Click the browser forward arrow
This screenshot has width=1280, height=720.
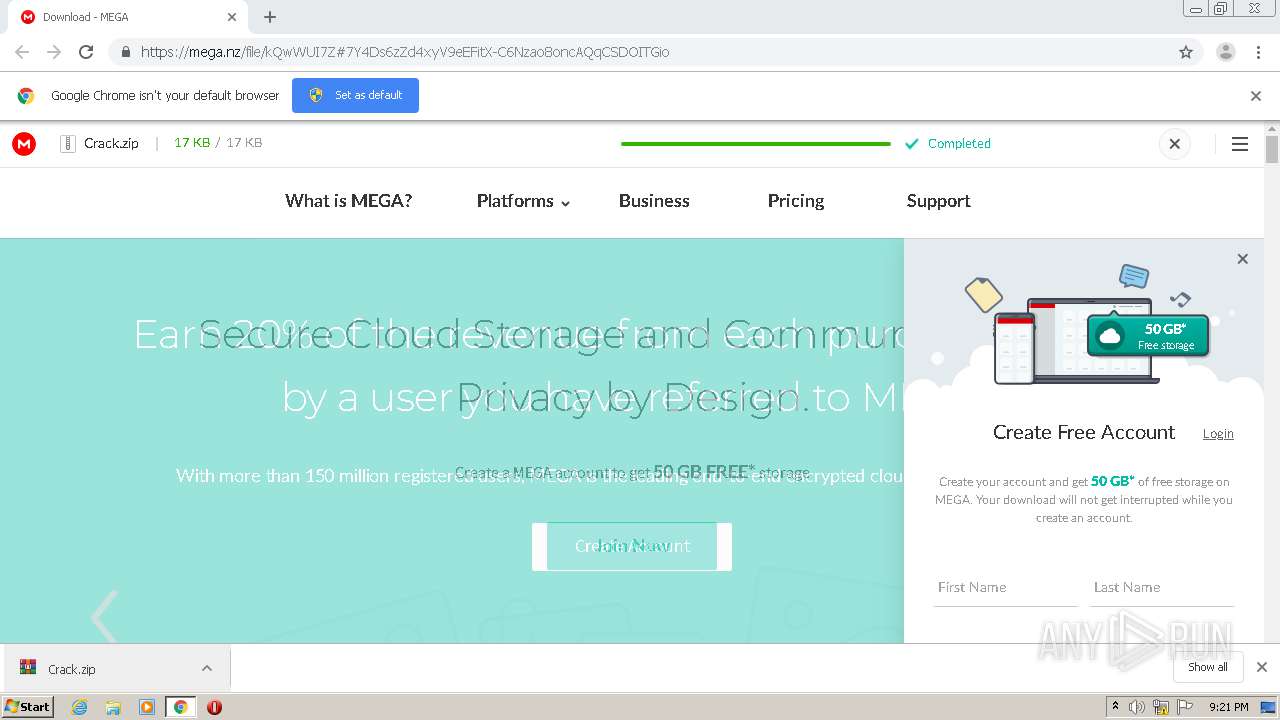pos(54,52)
